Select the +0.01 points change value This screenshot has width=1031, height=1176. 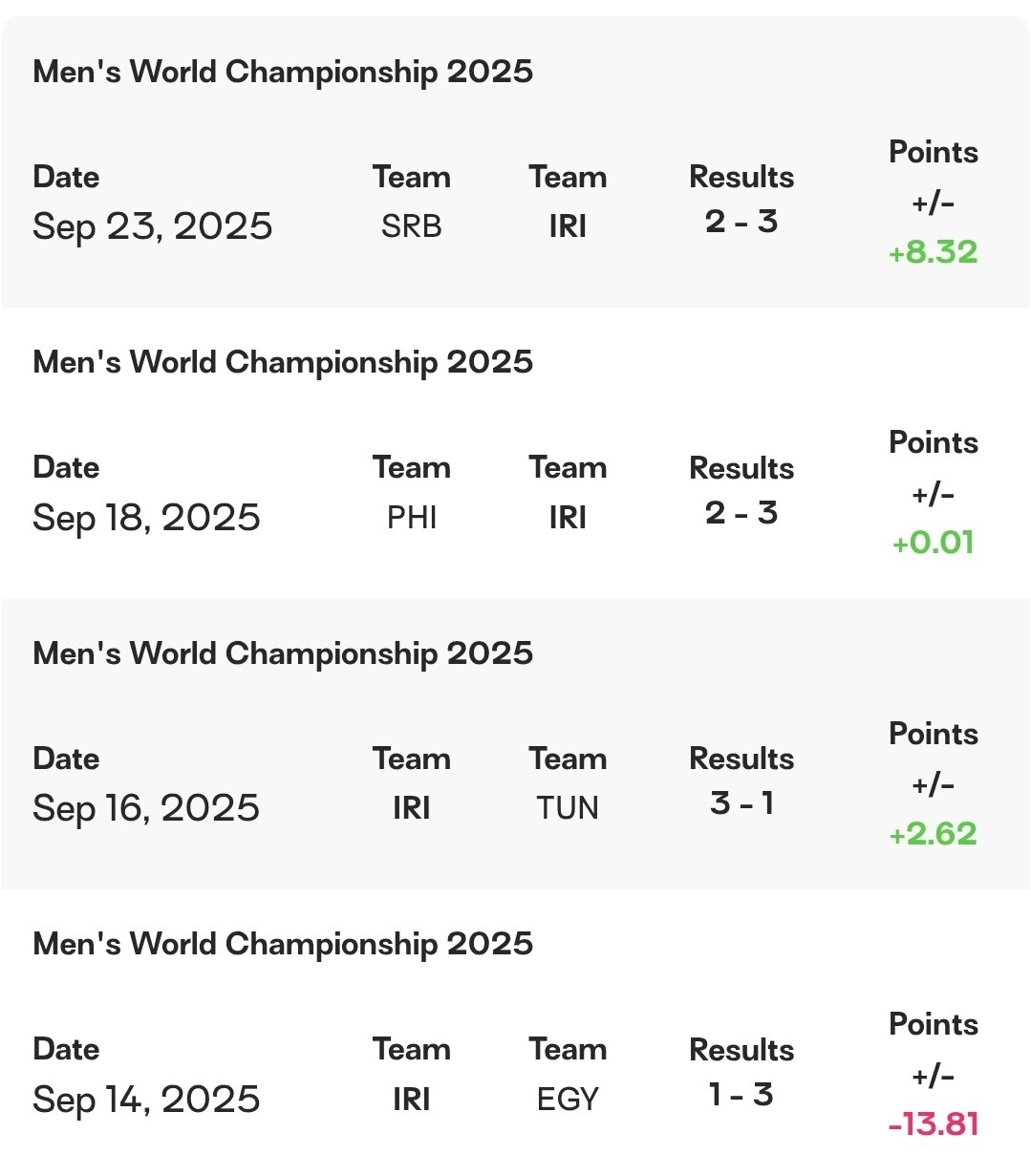933,543
